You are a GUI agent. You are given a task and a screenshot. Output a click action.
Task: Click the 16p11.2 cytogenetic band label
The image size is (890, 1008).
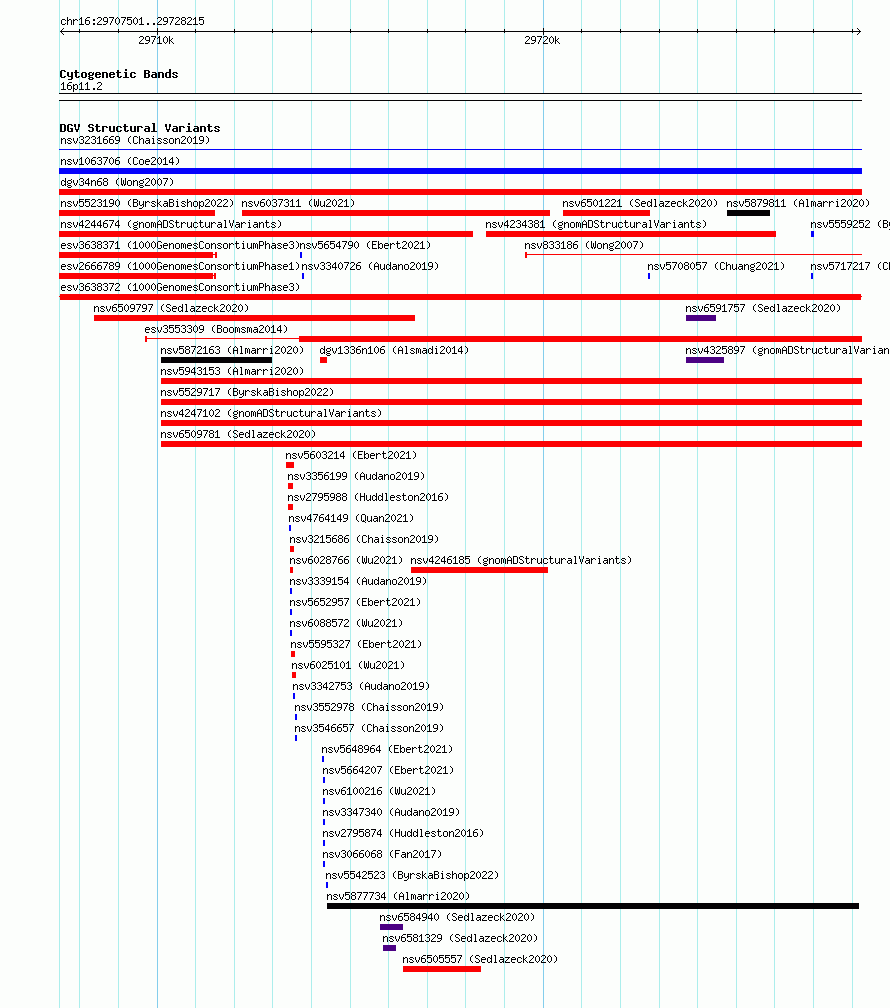(81, 86)
